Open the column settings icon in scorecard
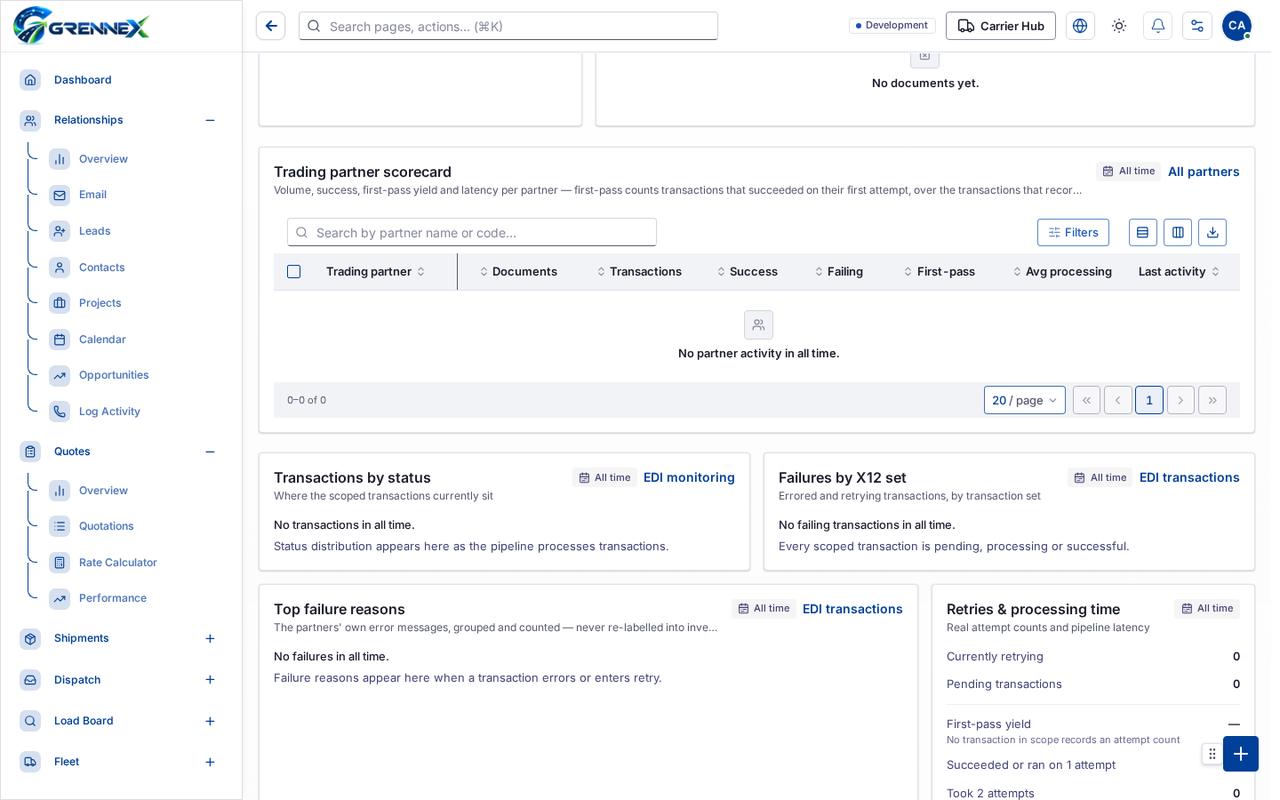Screen dimensions: 1280x800 pos(1178,232)
